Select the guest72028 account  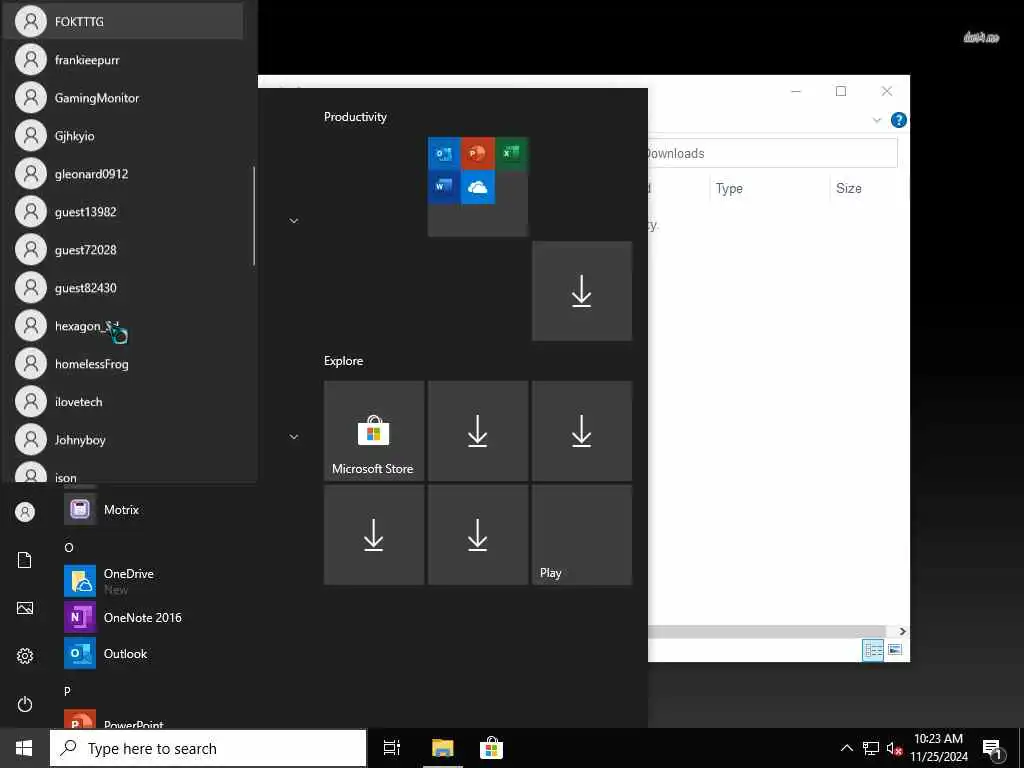[123, 249]
